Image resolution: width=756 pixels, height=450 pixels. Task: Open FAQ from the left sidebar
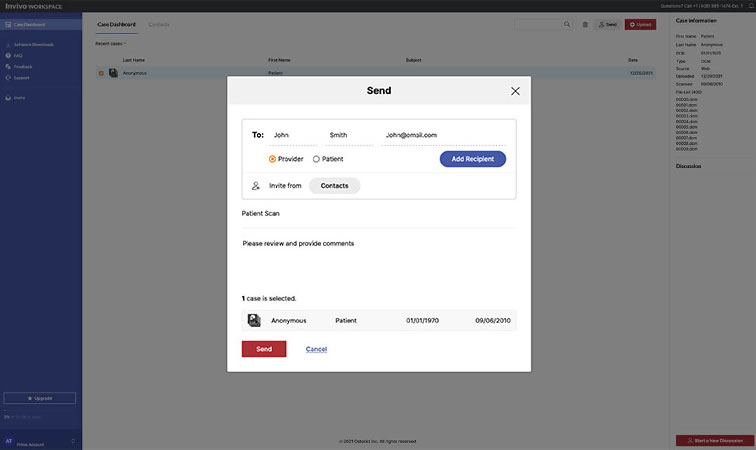tap(19, 56)
